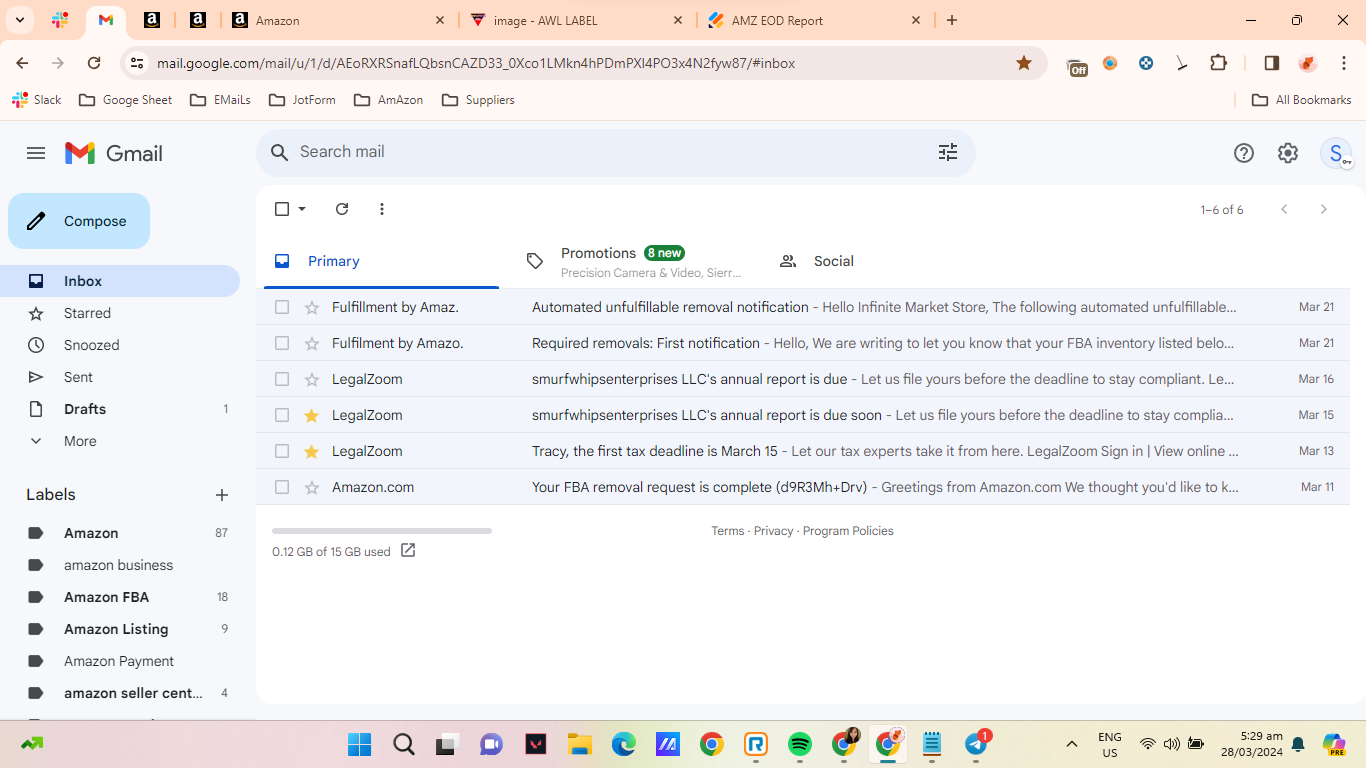Open the Google account avatar
Screen dimensions: 1366x768
(x=1336, y=153)
